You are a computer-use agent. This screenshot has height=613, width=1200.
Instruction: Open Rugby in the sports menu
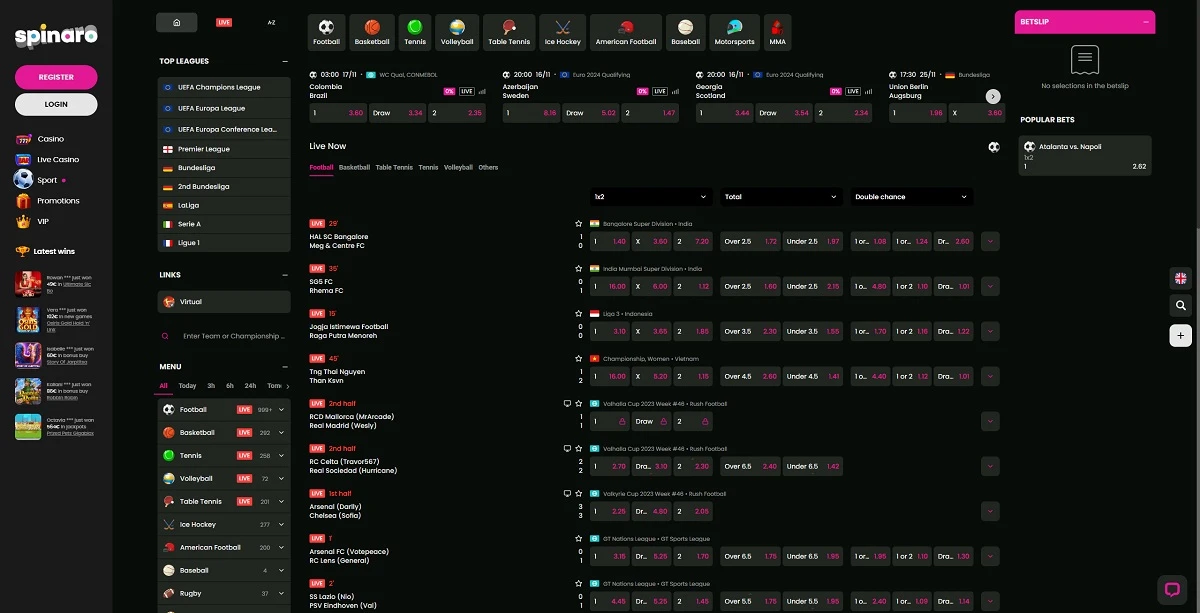[224, 593]
